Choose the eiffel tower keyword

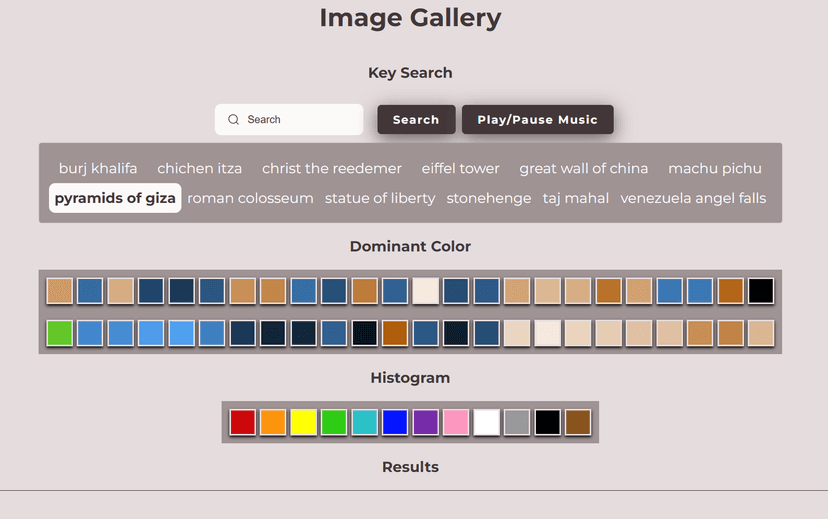coord(460,168)
